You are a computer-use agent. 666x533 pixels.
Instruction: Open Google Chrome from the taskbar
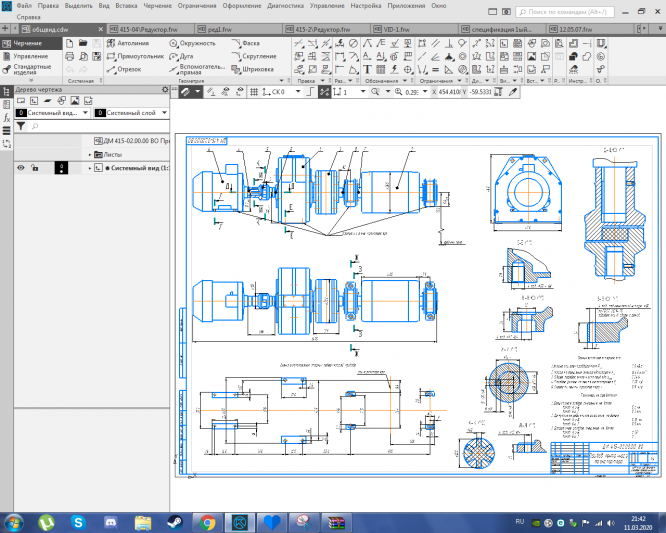click(x=206, y=521)
